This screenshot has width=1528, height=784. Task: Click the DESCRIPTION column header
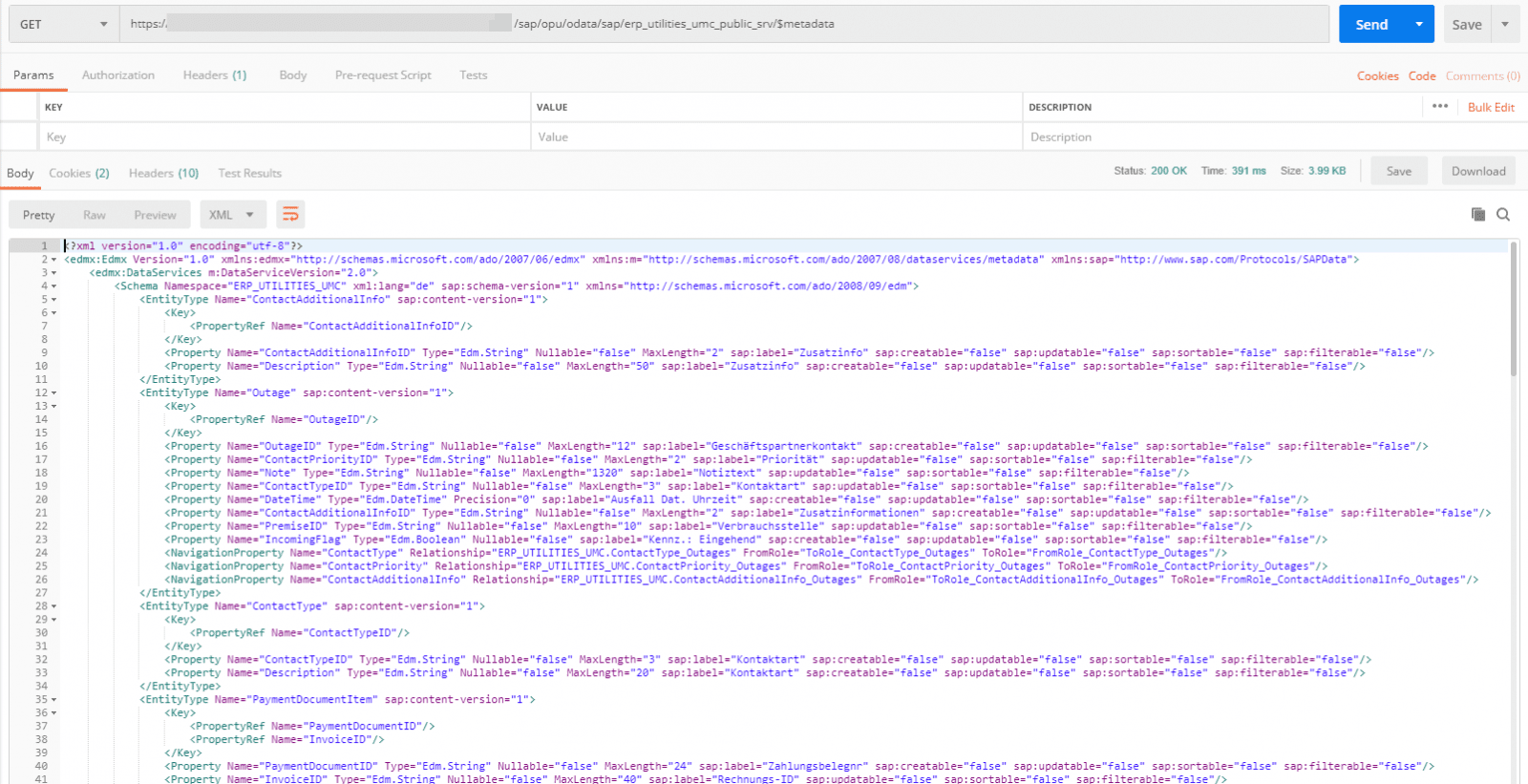click(x=1060, y=107)
